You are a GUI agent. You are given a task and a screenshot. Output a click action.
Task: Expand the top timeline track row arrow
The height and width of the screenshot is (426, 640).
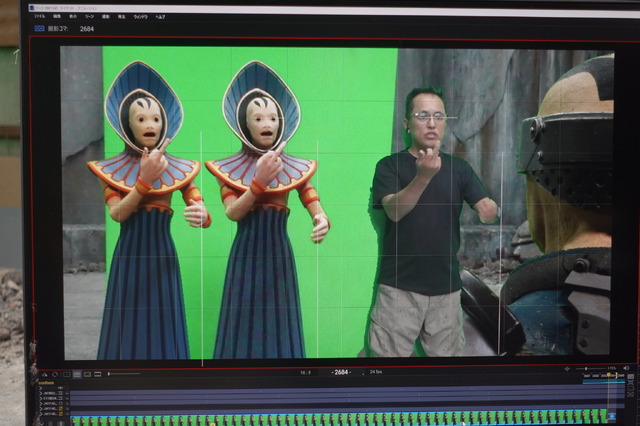[x=41, y=390]
